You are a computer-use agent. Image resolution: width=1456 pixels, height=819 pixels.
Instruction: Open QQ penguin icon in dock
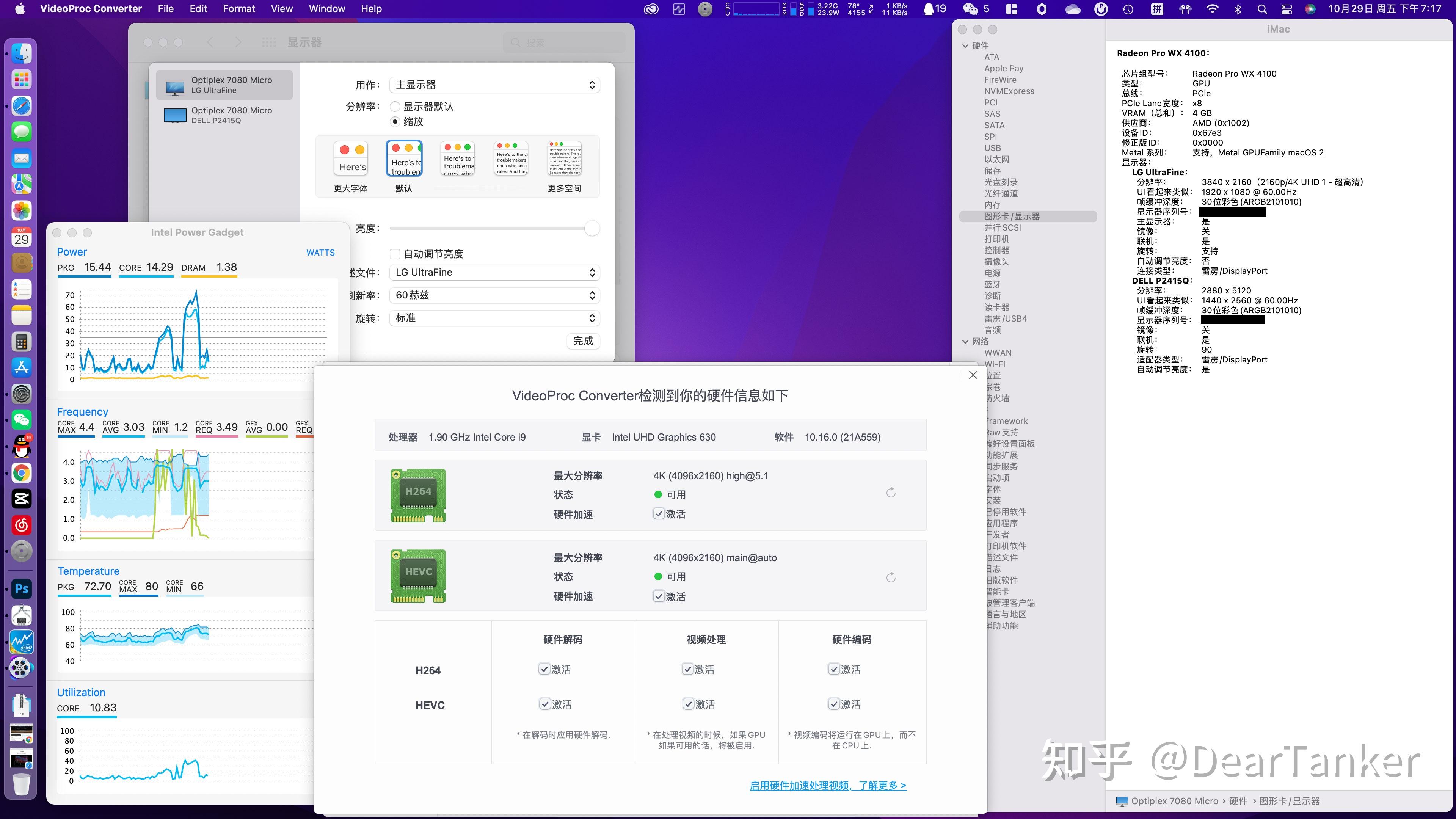click(x=22, y=447)
